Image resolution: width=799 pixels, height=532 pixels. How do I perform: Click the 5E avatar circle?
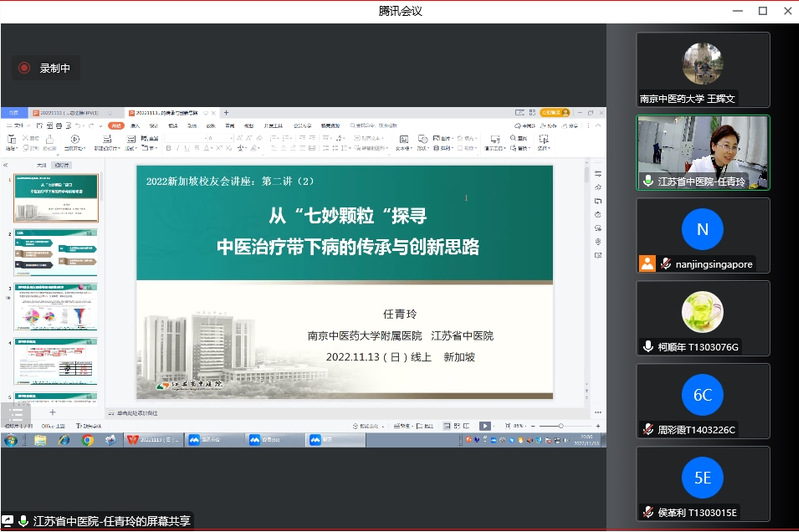click(x=702, y=477)
